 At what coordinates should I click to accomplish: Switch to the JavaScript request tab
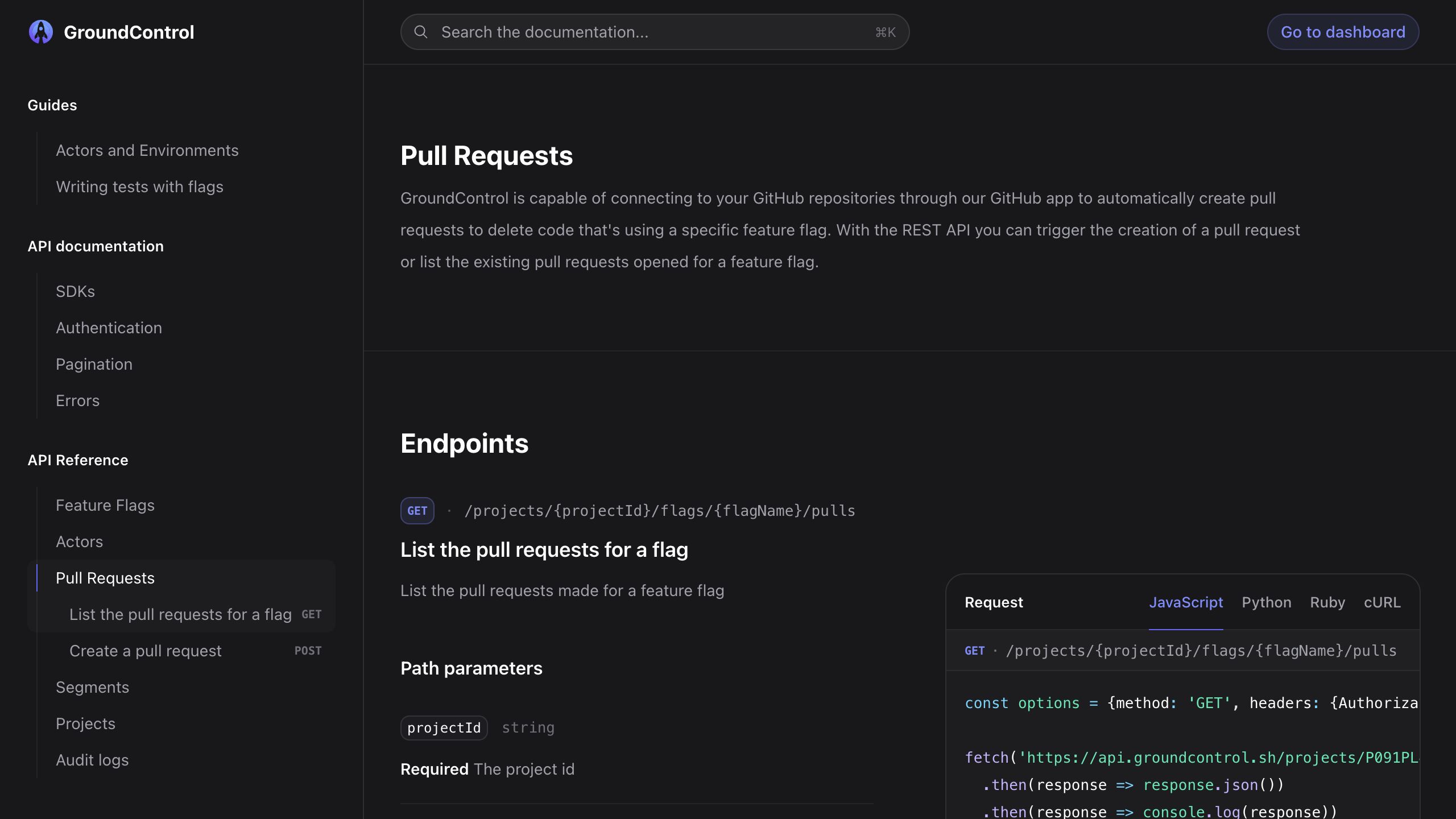tap(1186, 602)
